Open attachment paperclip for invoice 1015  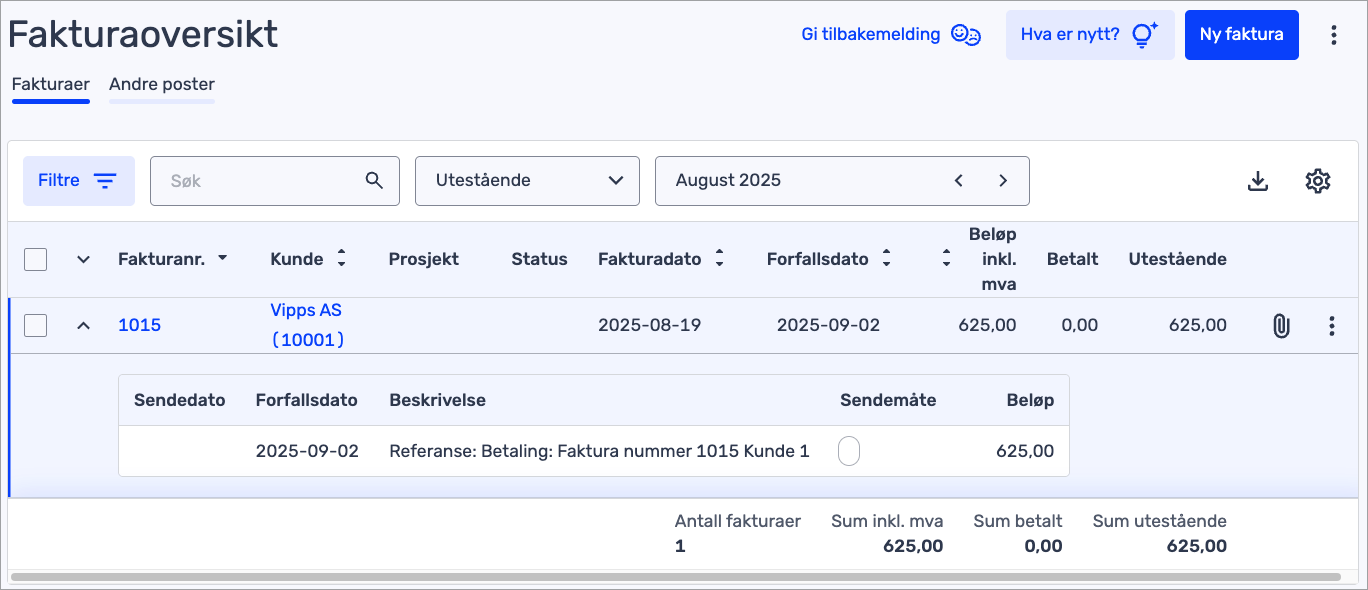1280,326
